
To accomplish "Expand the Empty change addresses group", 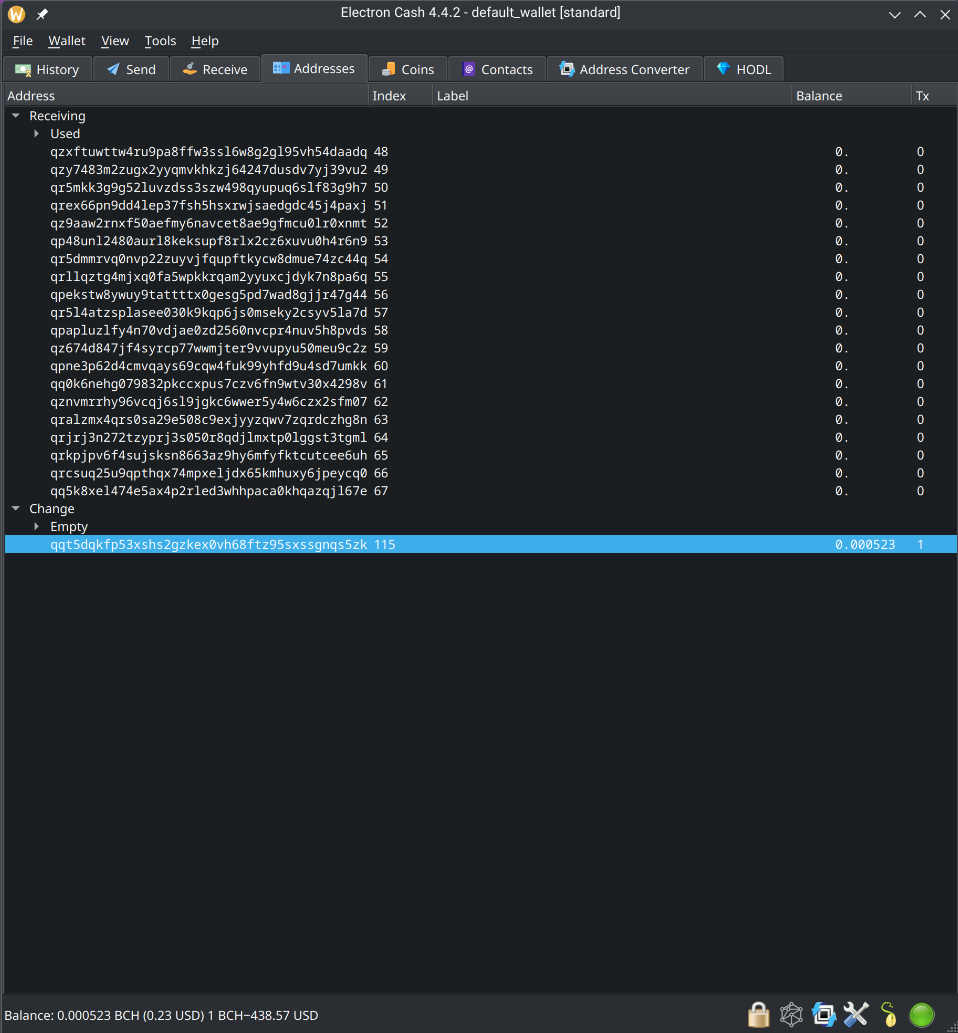I will [37, 526].
